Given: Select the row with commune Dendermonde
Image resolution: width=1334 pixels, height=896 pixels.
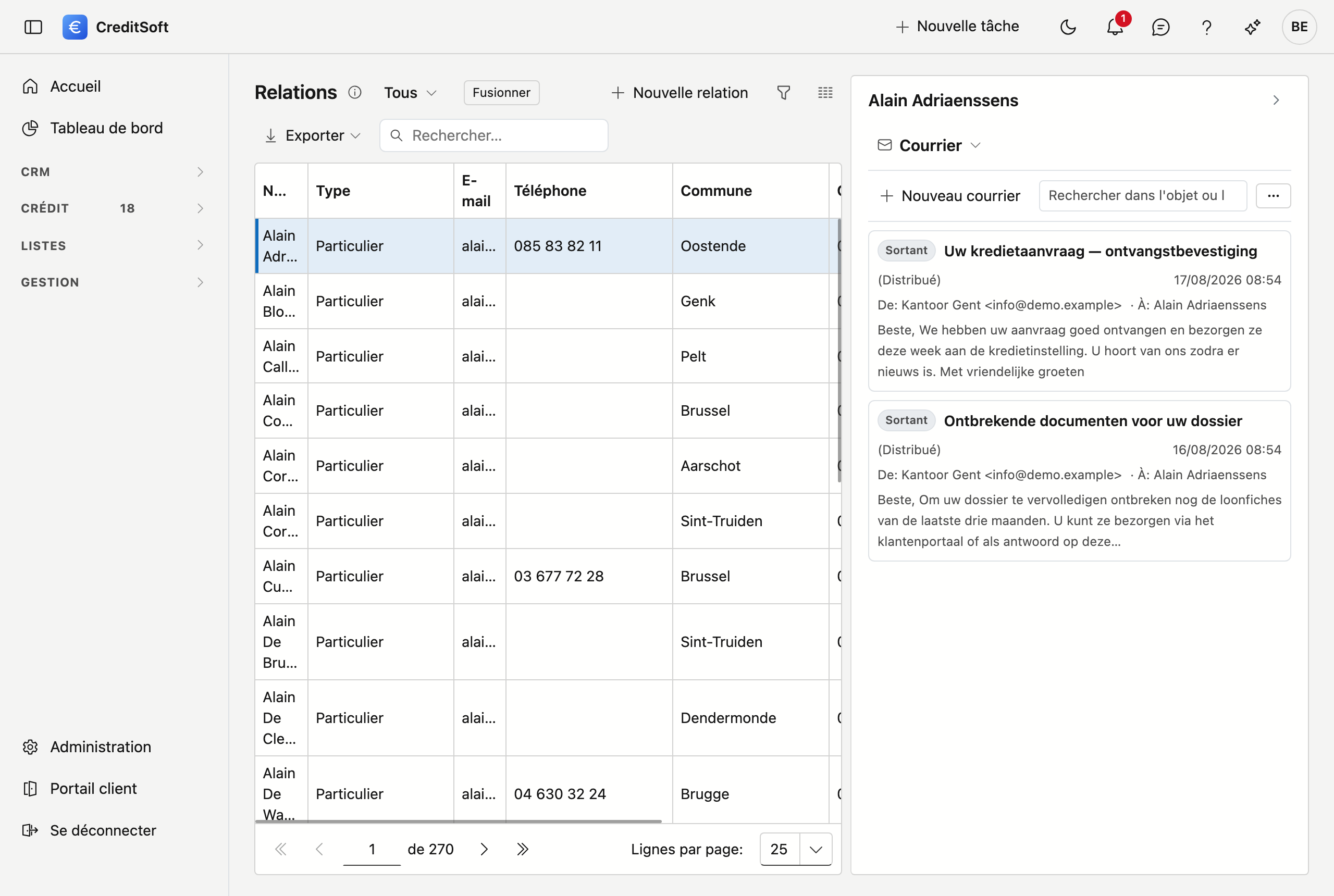Looking at the screenshot, I should tap(548, 718).
